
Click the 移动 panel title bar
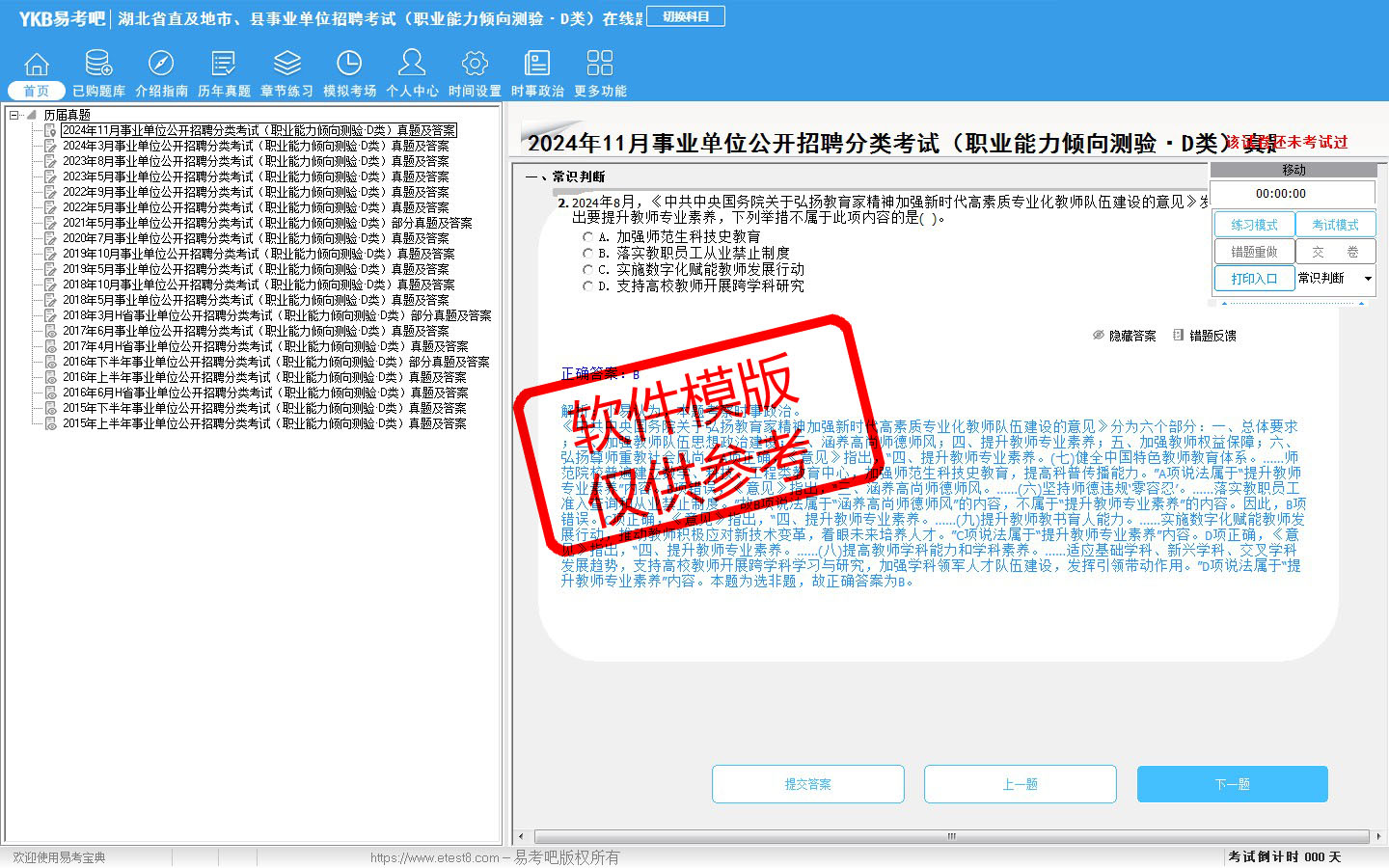1294,170
